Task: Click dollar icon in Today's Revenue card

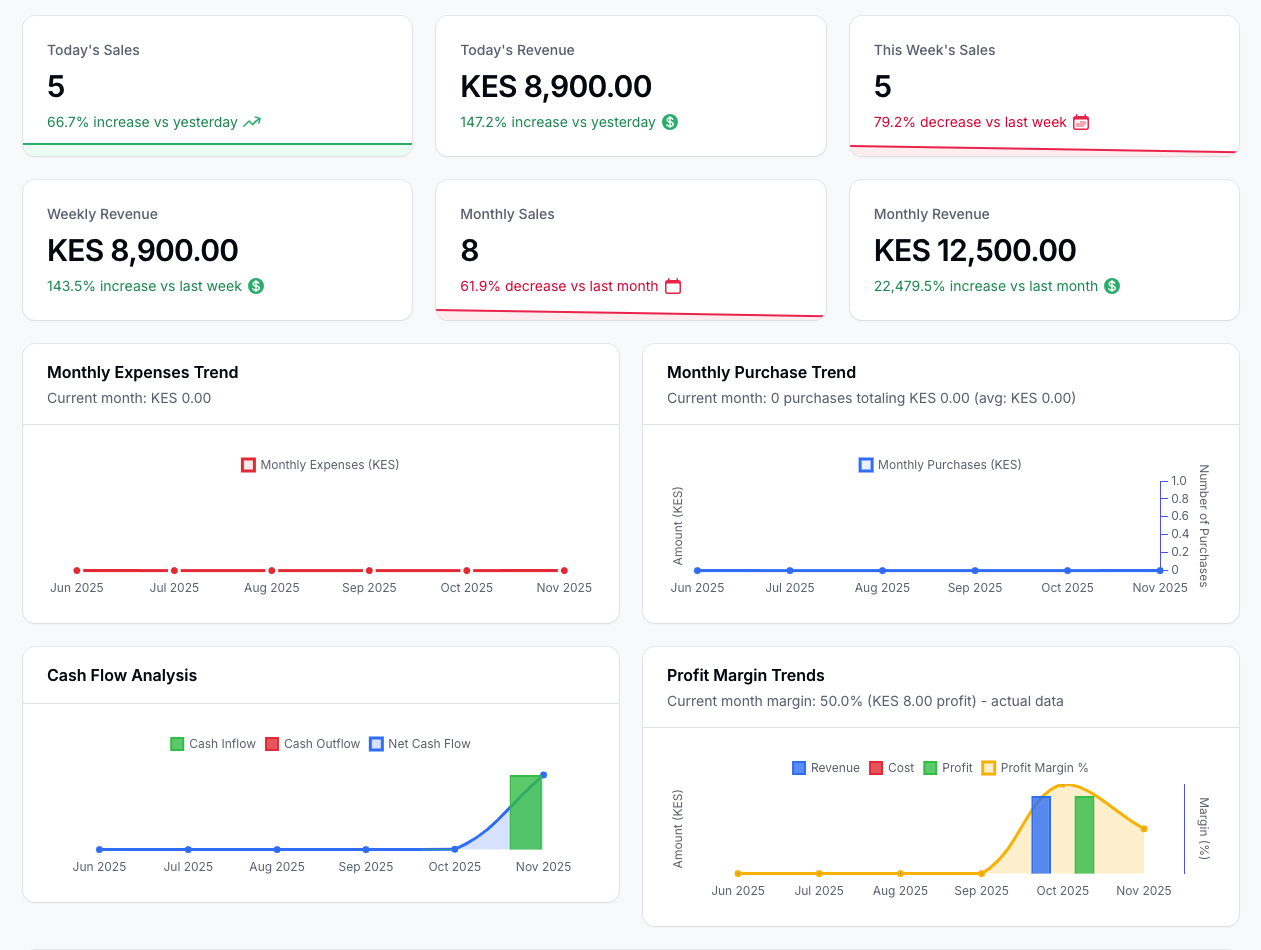Action: [670, 122]
